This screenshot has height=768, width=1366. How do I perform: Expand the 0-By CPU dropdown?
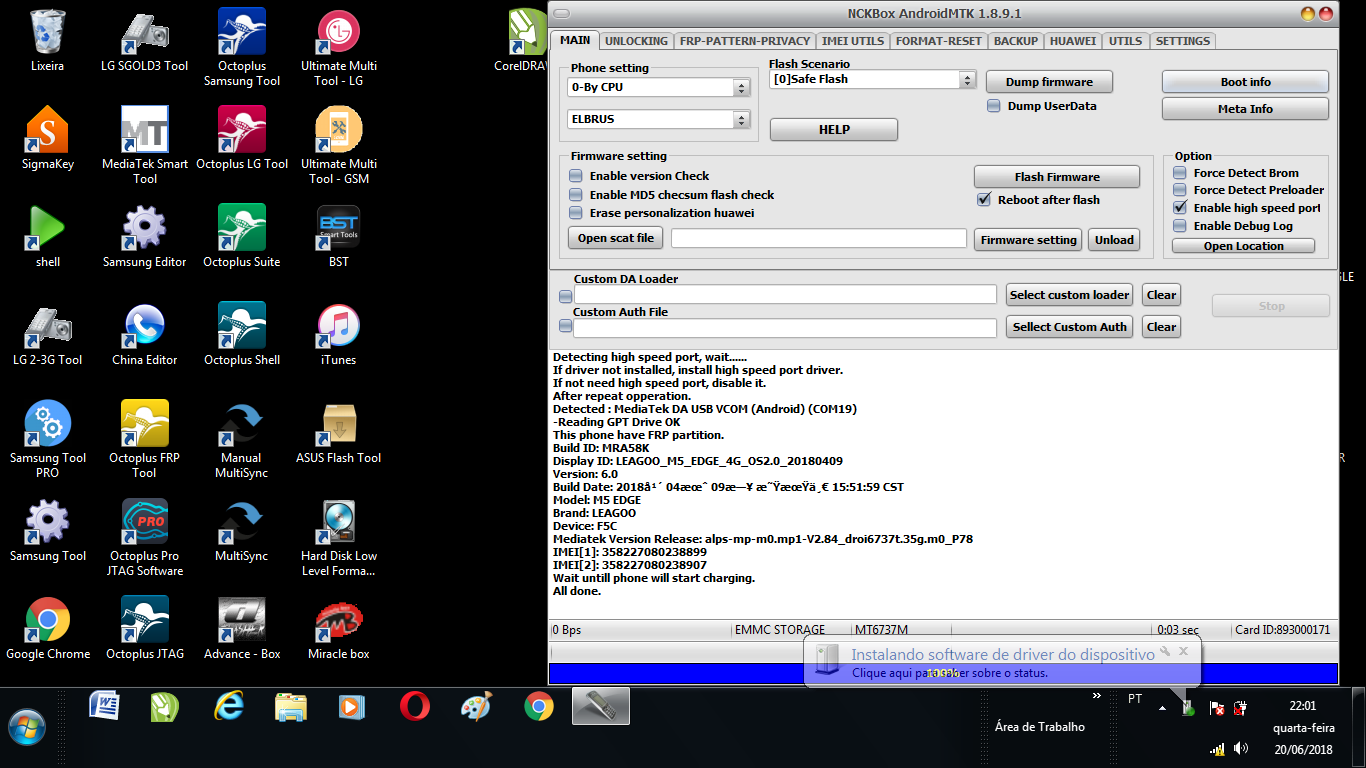pyautogui.click(x=742, y=88)
